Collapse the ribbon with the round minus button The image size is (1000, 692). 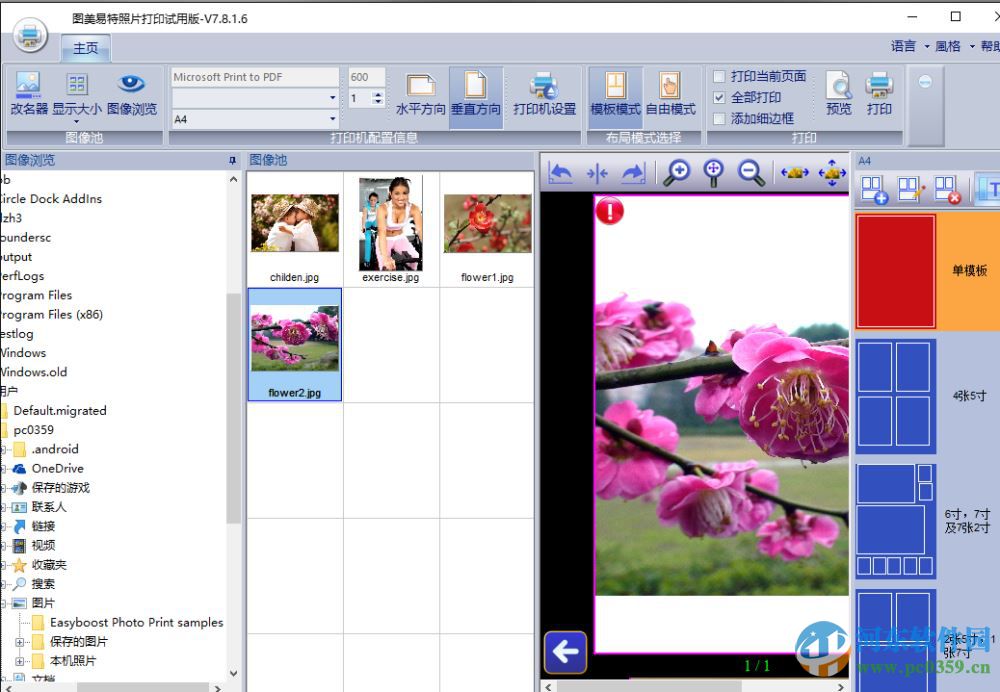(x=925, y=82)
